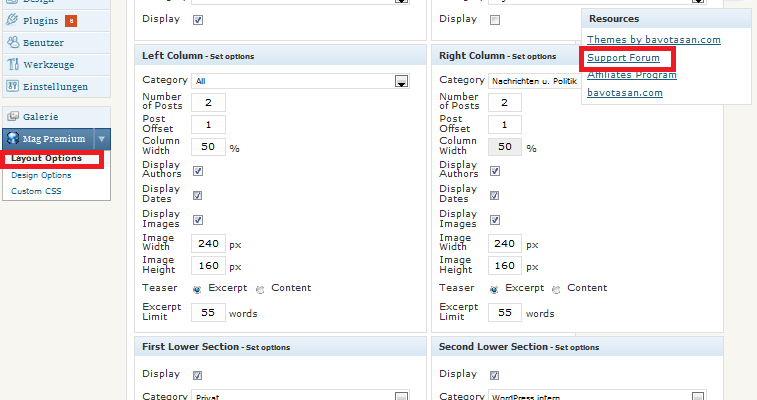757x400 pixels.
Task: Select Excerpt teaser in Right Column
Action: 494,289
